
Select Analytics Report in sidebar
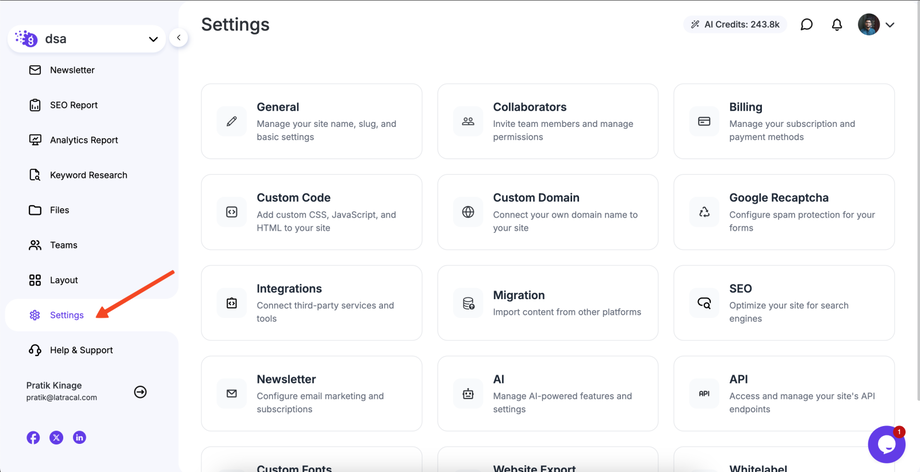(83, 140)
